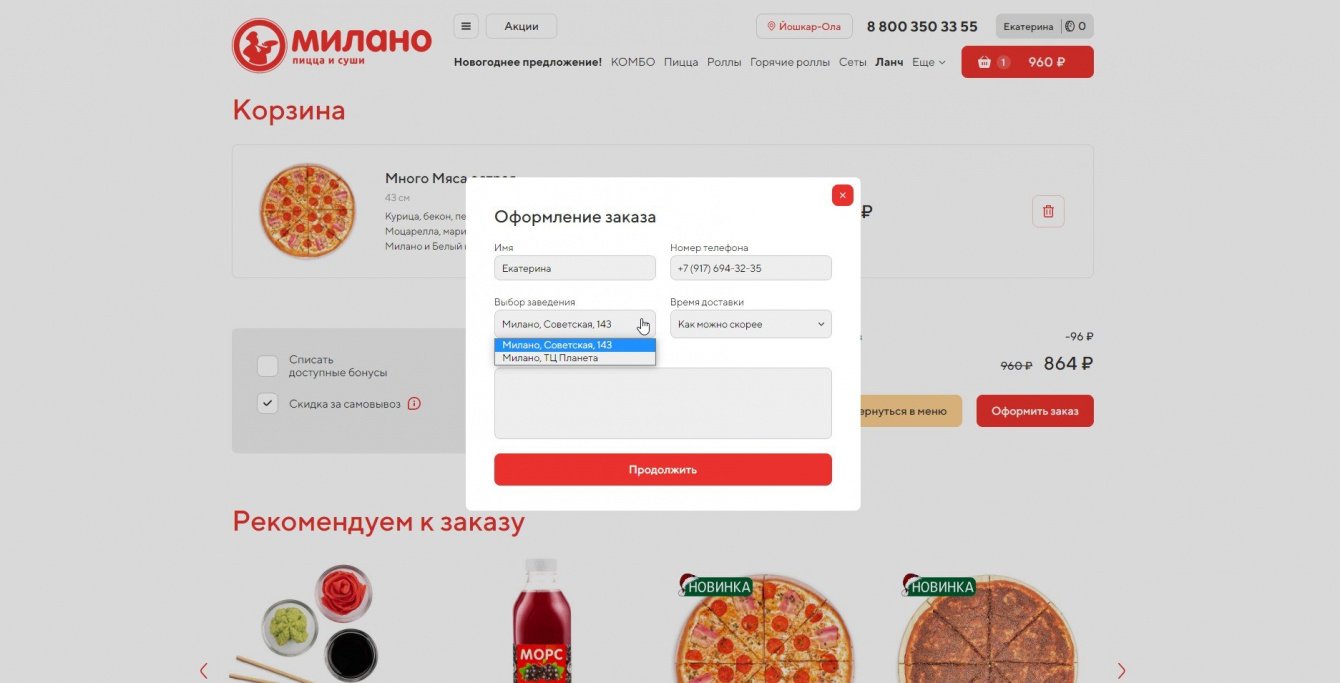Close the order form dialog
1340x683 pixels.
(842, 195)
